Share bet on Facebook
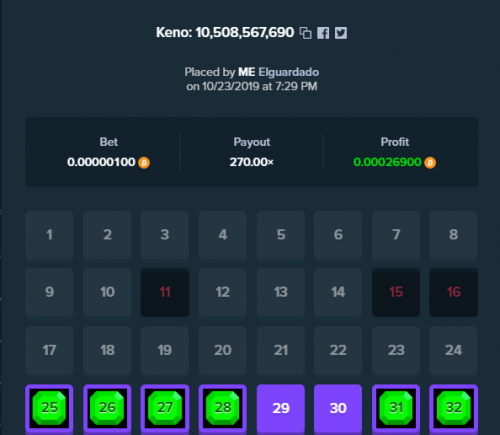 pos(323,33)
